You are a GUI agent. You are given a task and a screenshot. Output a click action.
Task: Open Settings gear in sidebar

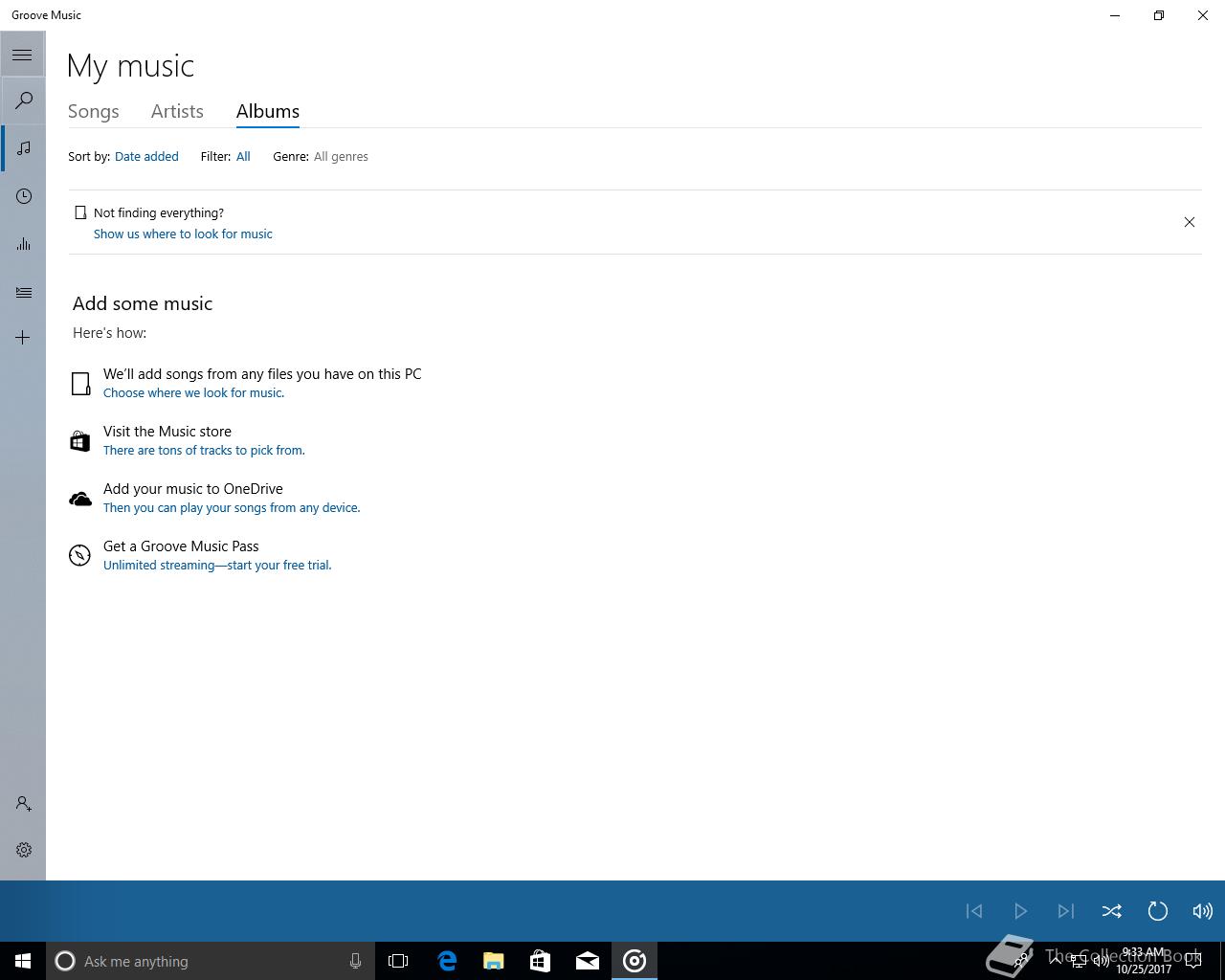(23, 850)
